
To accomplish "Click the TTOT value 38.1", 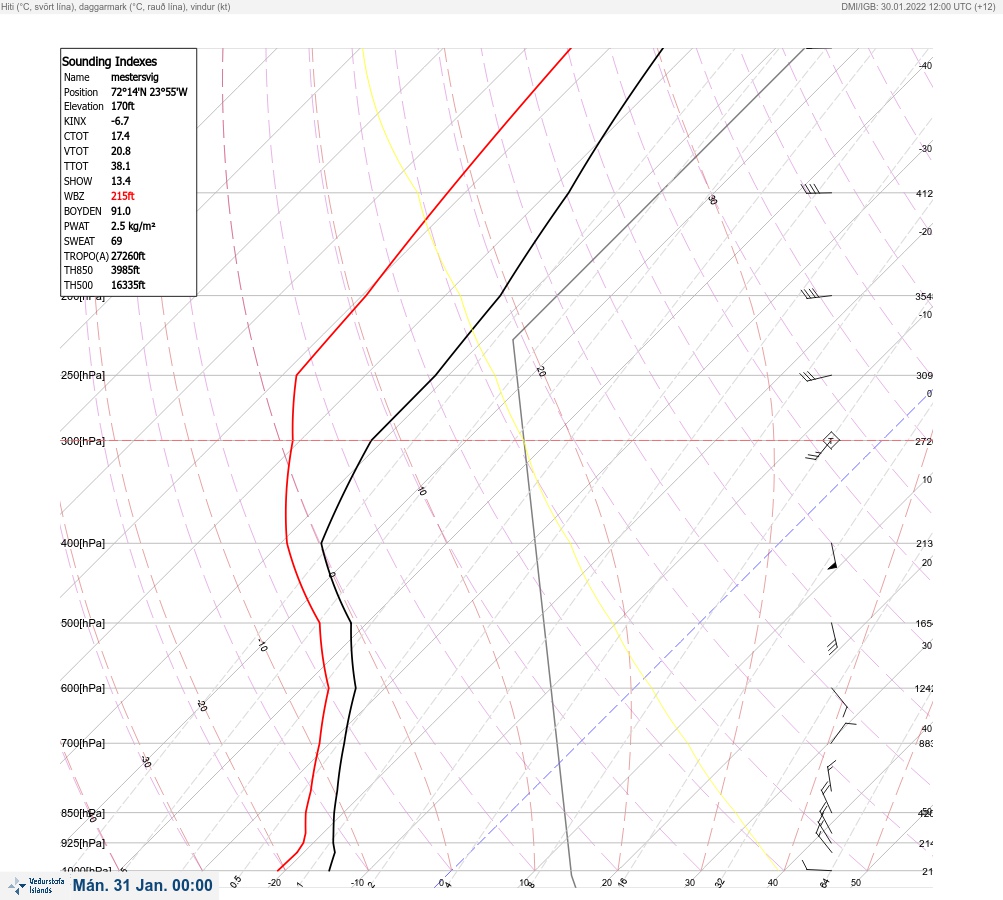I will [120, 166].
